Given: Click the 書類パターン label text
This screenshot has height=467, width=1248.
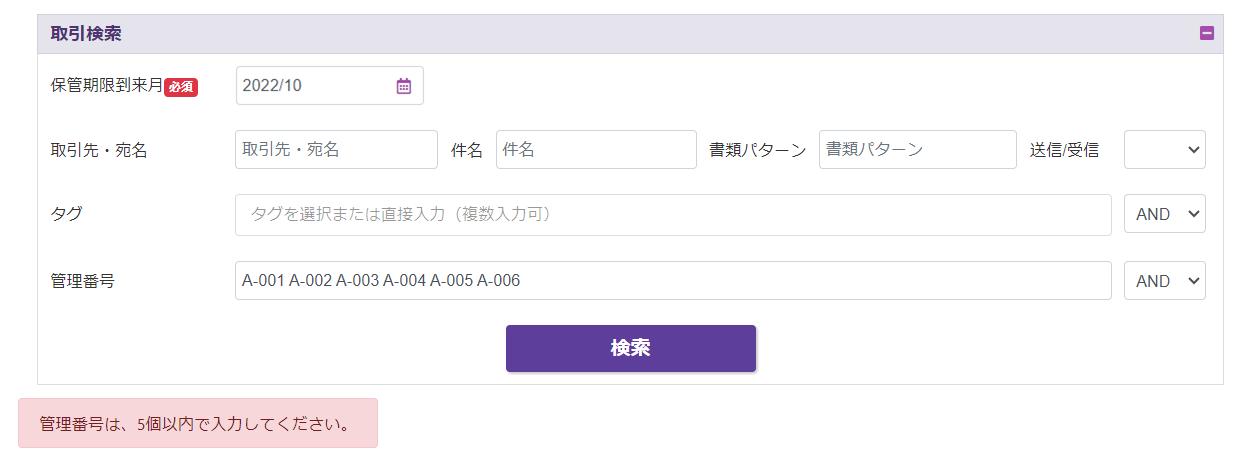Looking at the screenshot, I should click(757, 151).
